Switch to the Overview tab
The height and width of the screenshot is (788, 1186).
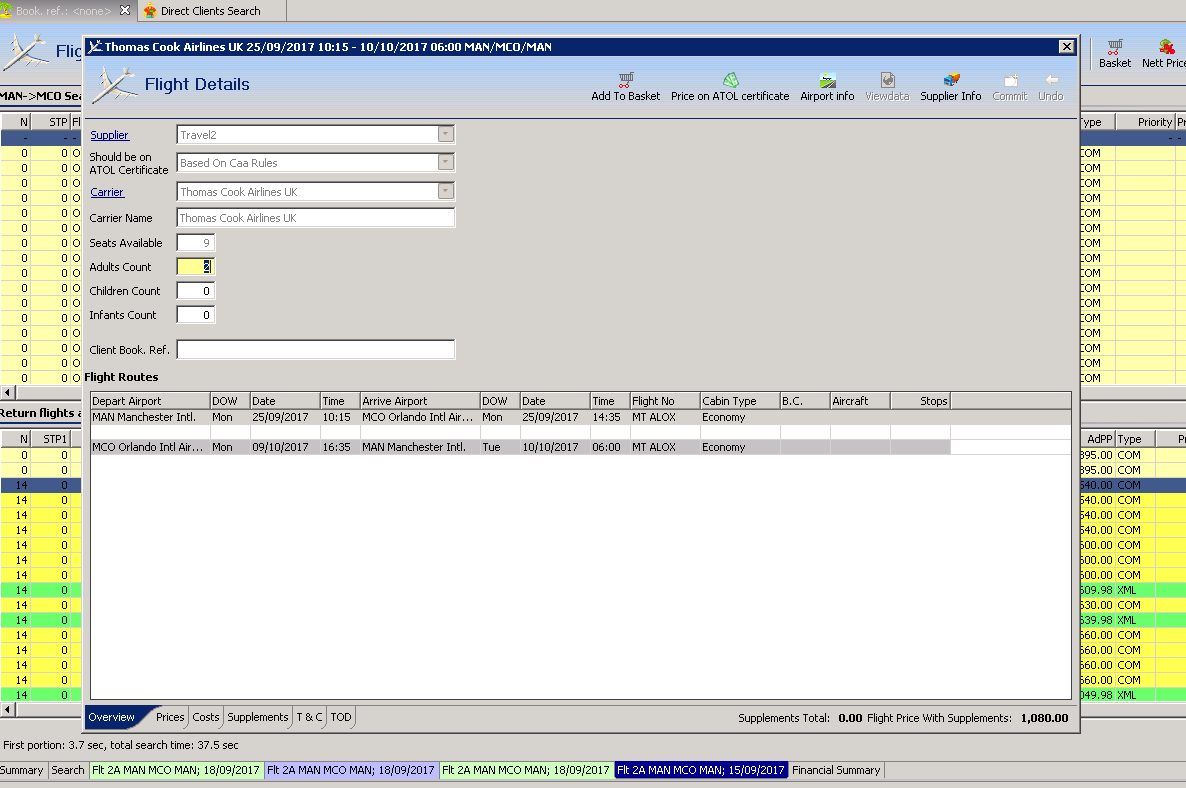click(x=111, y=717)
